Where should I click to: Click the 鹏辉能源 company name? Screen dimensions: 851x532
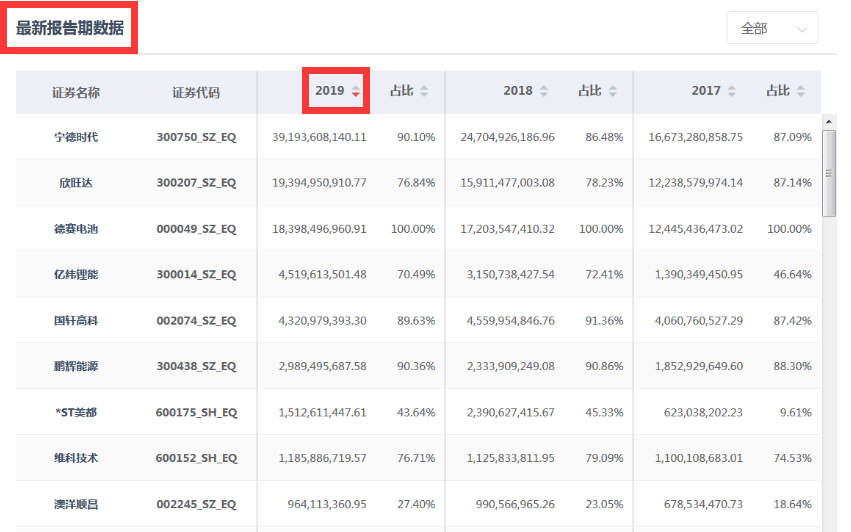(x=76, y=366)
